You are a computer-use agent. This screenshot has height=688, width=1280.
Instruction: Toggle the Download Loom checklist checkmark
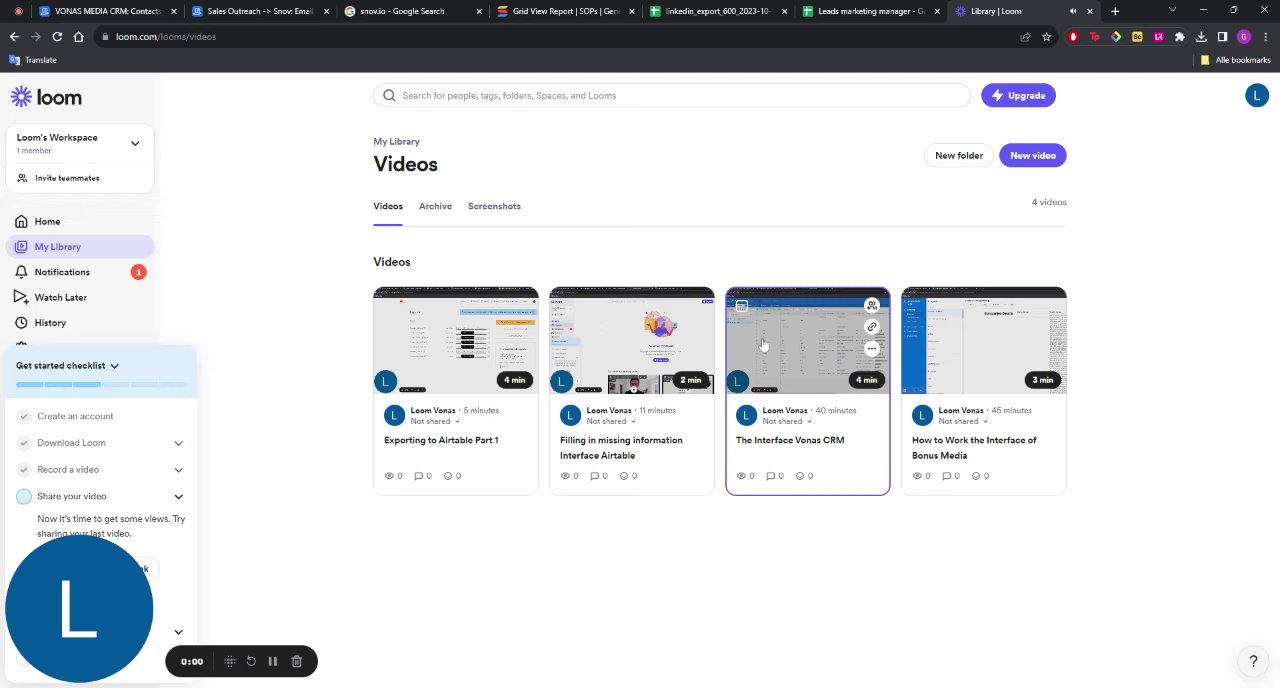(x=24, y=443)
